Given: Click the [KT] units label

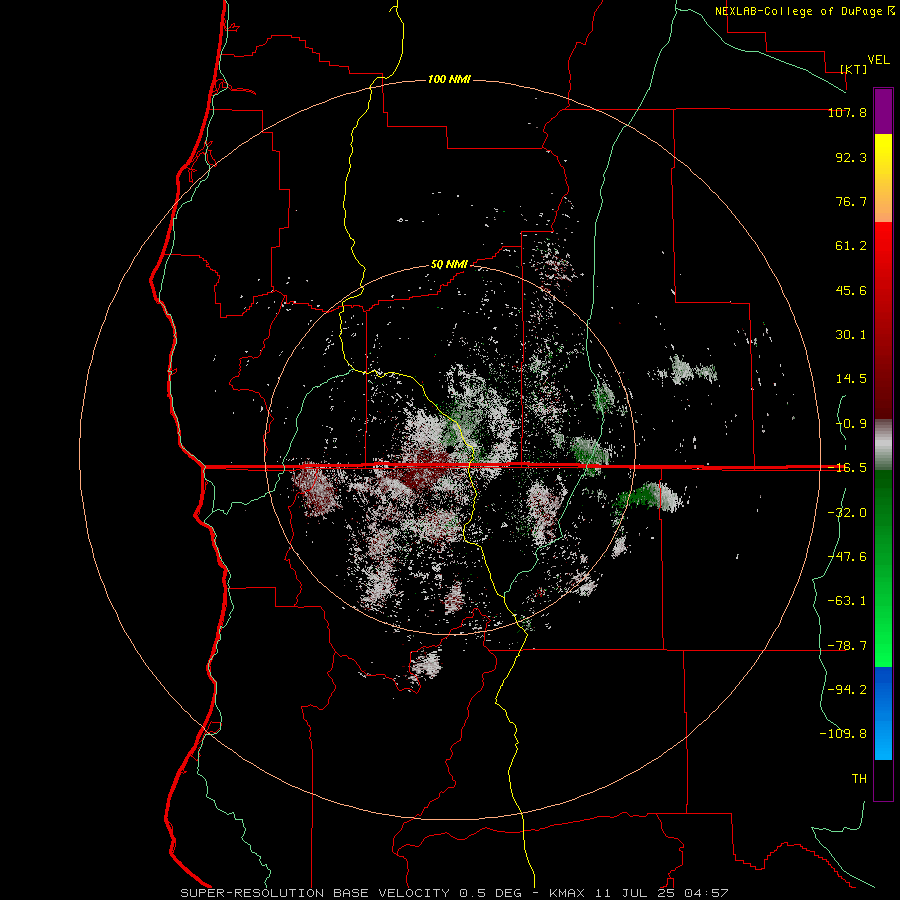Looking at the screenshot, I should pos(853,69).
